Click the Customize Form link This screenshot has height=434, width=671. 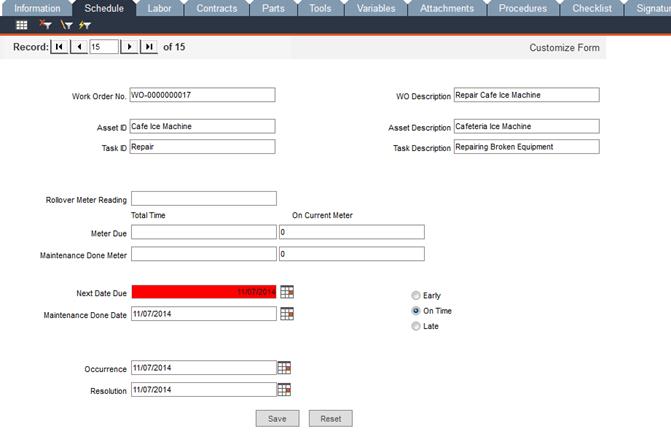564,48
